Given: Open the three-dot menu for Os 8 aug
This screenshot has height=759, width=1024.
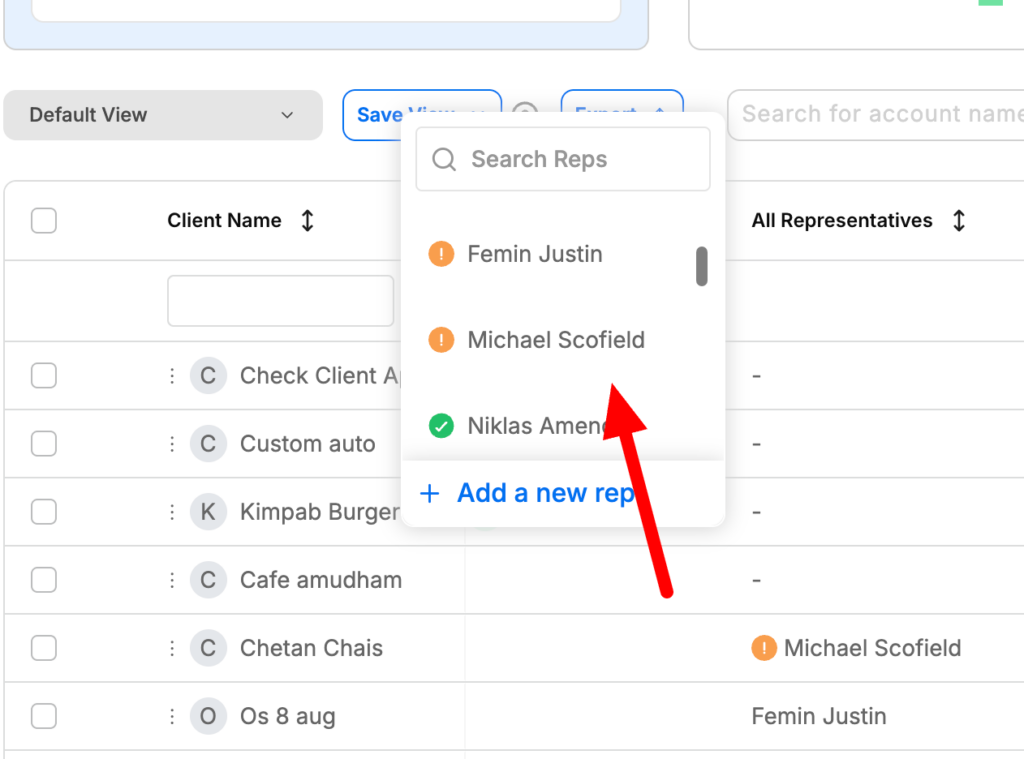Looking at the screenshot, I should (x=172, y=716).
